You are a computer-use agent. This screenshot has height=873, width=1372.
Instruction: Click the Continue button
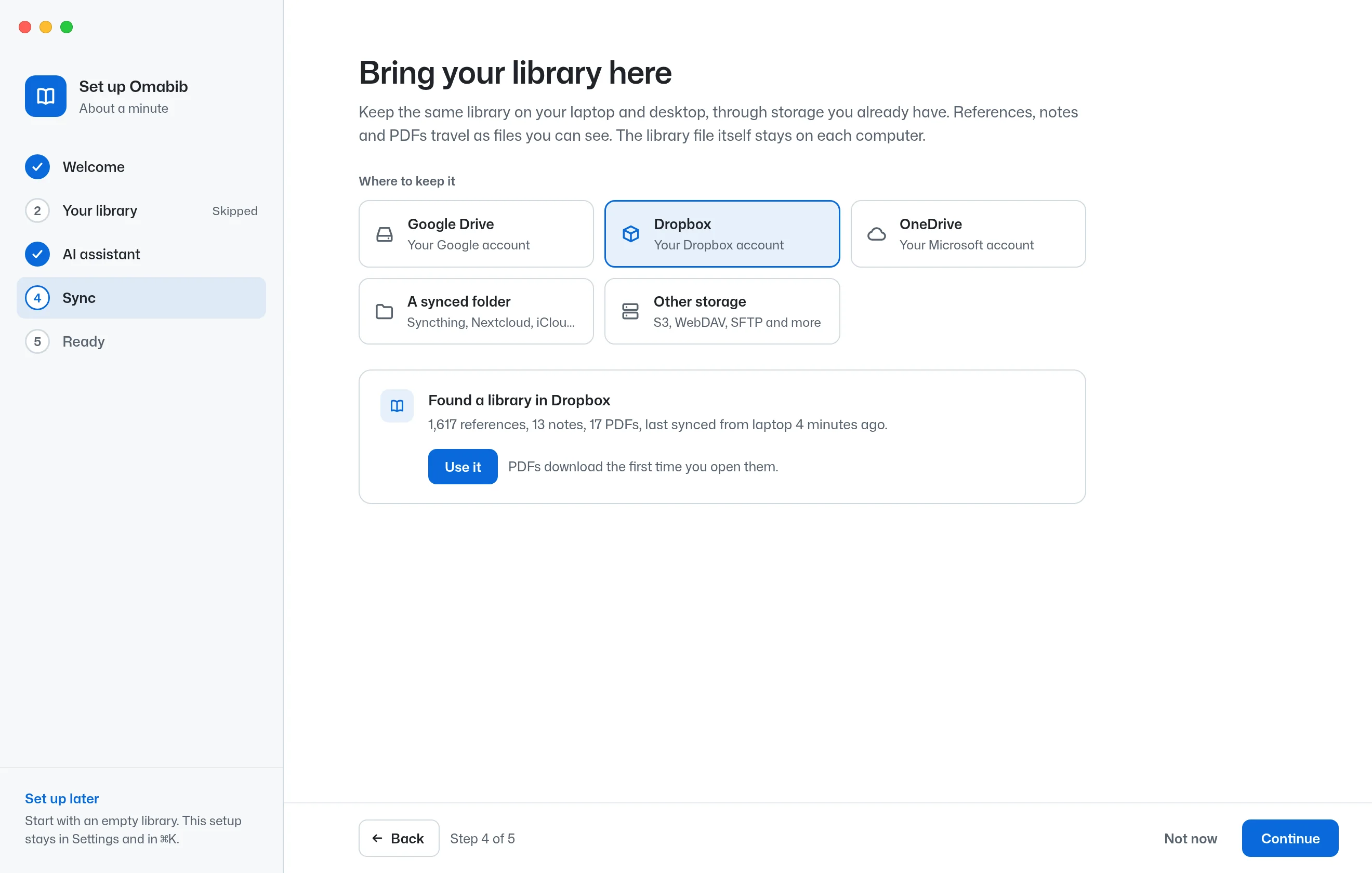[1290, 838]
